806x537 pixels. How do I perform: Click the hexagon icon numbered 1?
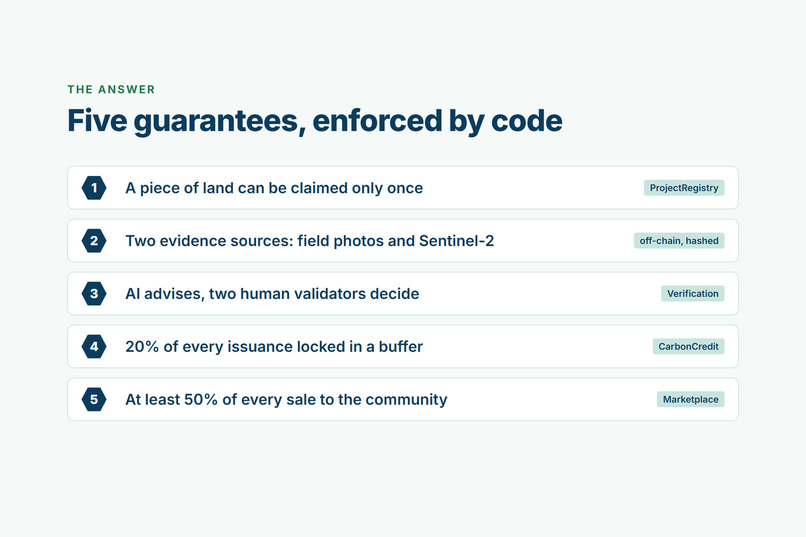coord(94,188)
